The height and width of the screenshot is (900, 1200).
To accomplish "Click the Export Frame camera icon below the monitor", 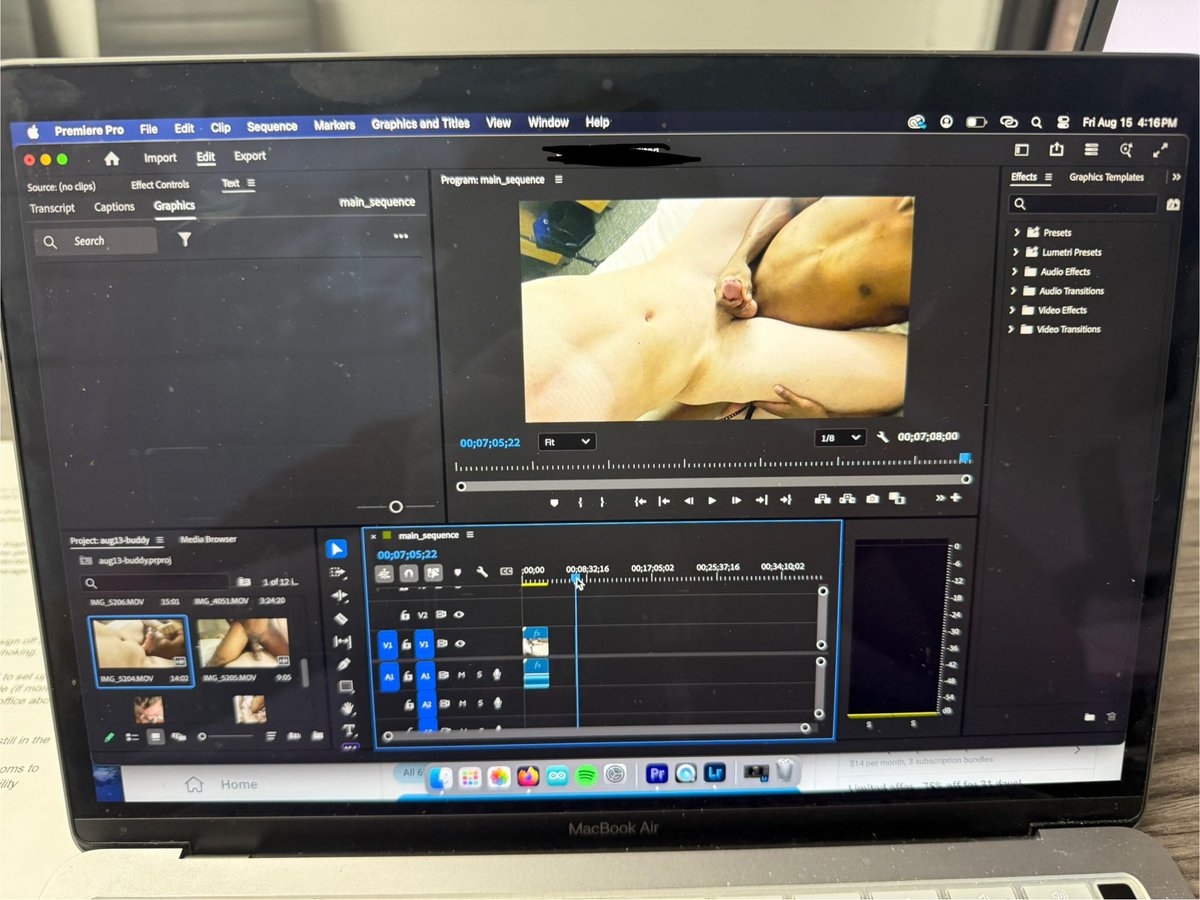I will point(872,500).
